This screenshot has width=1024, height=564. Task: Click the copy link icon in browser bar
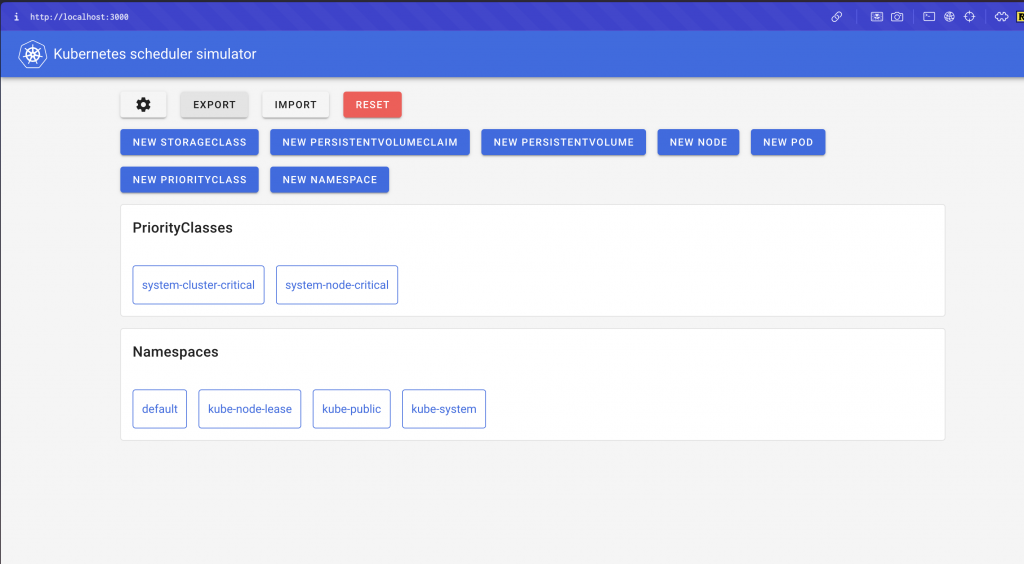tap(837, 17)
